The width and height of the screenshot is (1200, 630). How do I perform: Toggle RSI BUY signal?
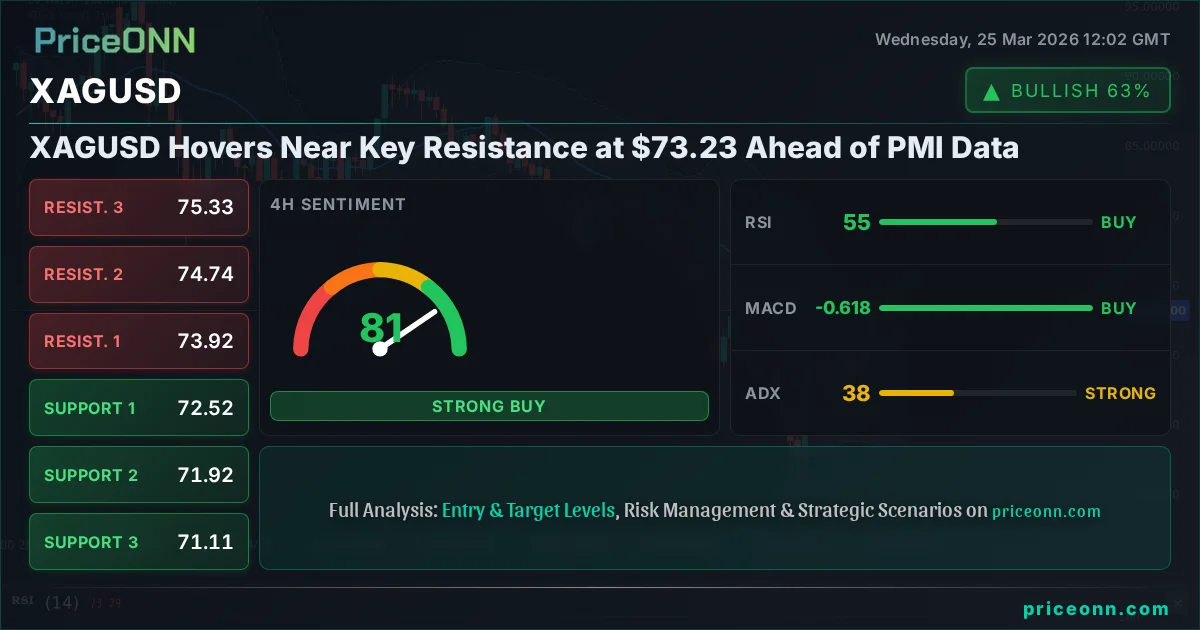click(x=1119, y=222)
